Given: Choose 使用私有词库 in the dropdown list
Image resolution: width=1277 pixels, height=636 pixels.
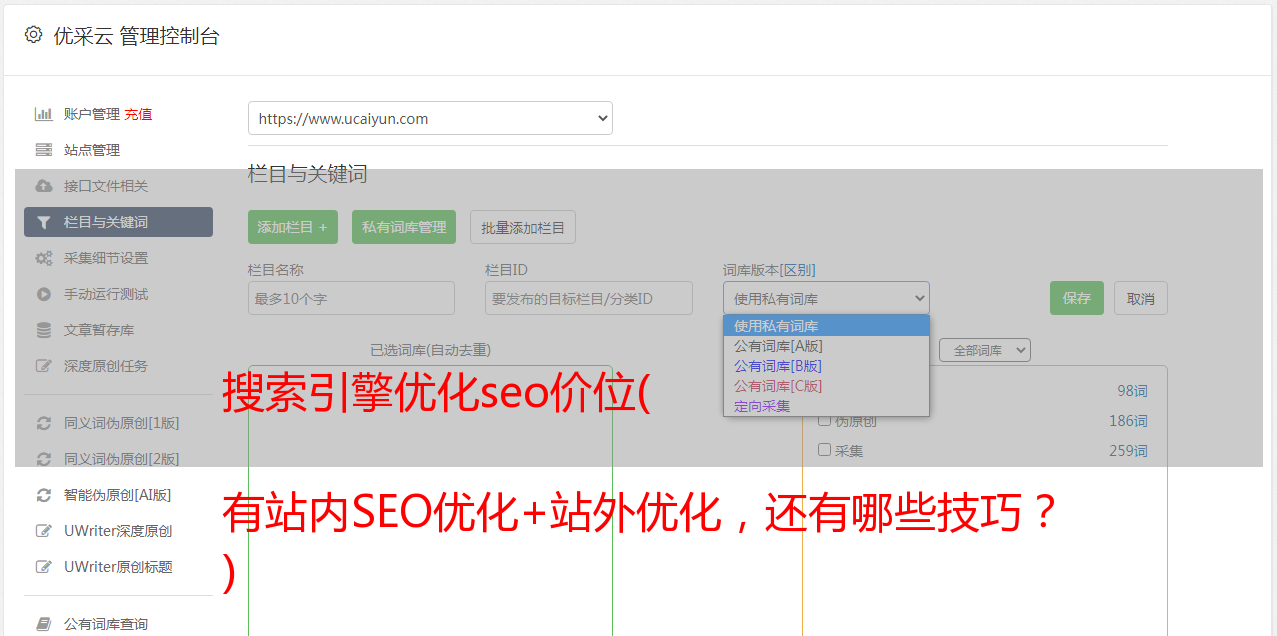Looking at the screenshot, I should tap(826, 326).
